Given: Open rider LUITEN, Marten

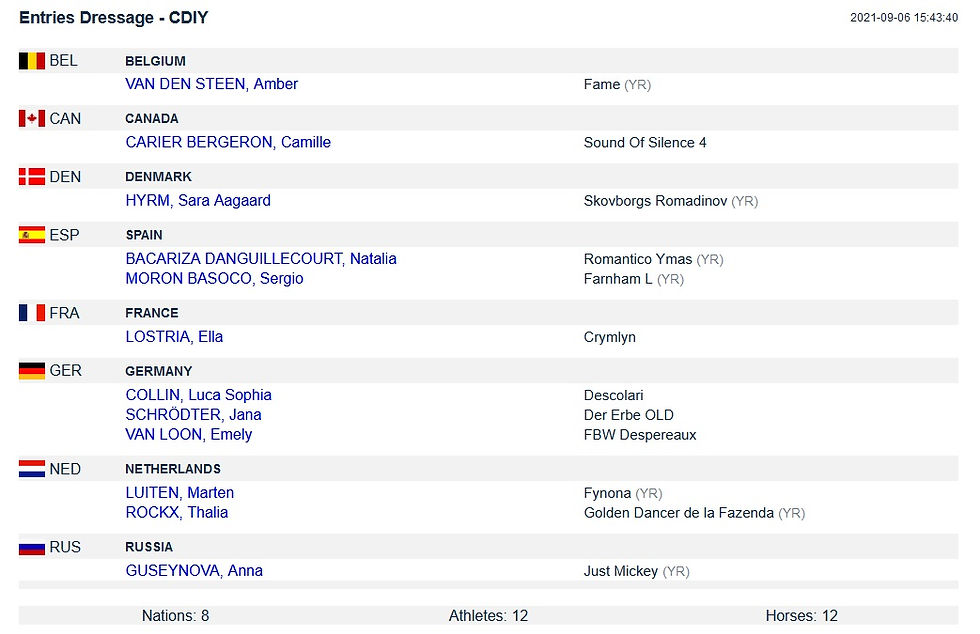Looking at the screenshot, I should point(179,492).
